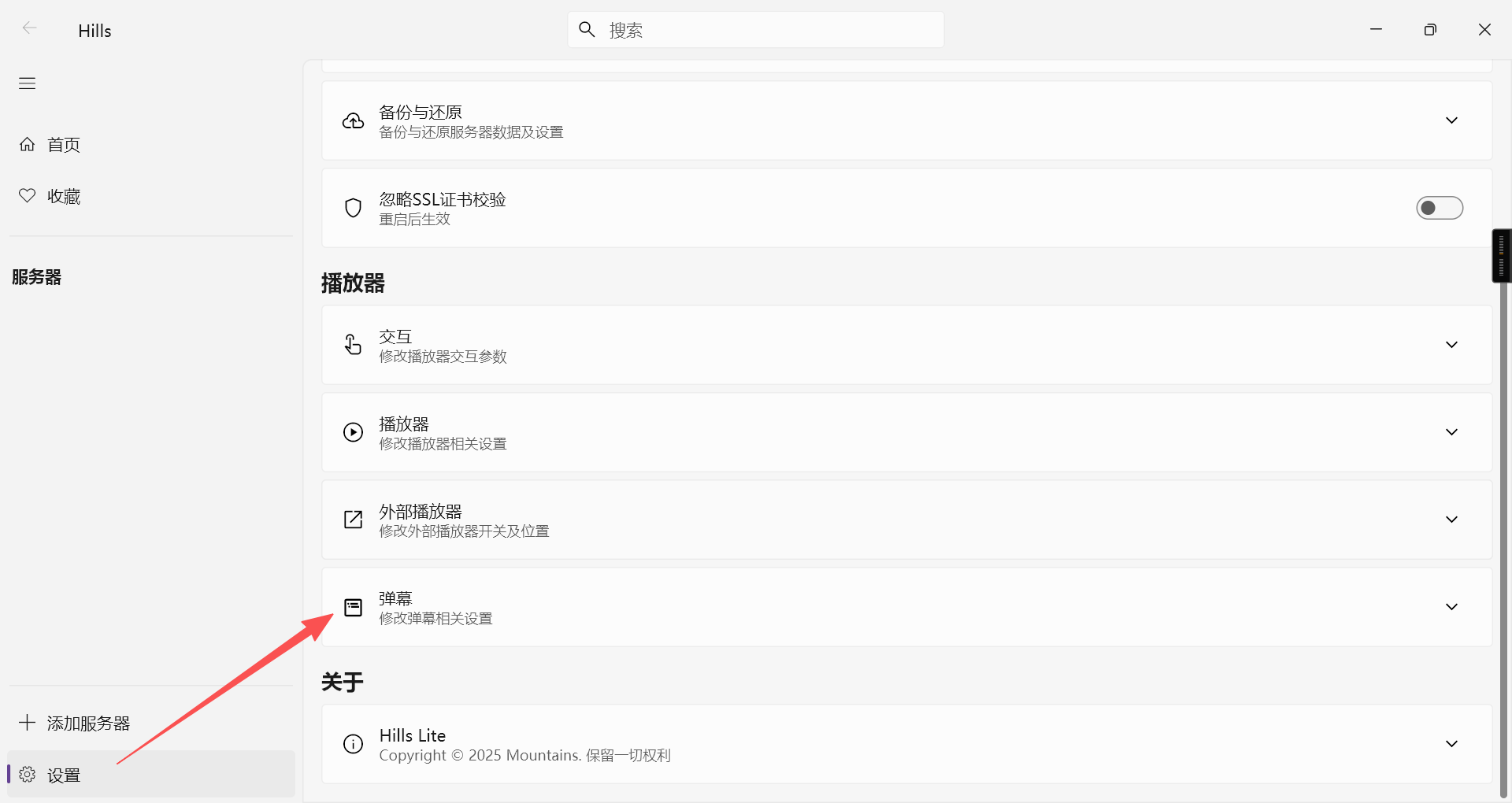Screen dimensions: 1512x803
Task: Click the 服务器 sidebar heading
Action: click(36, 277)
